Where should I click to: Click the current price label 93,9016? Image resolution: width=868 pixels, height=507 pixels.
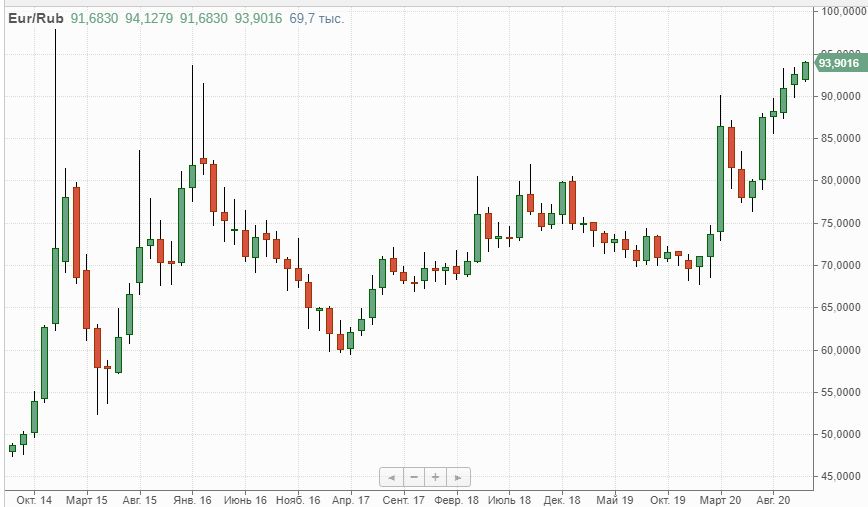click(x=839, y=63)
